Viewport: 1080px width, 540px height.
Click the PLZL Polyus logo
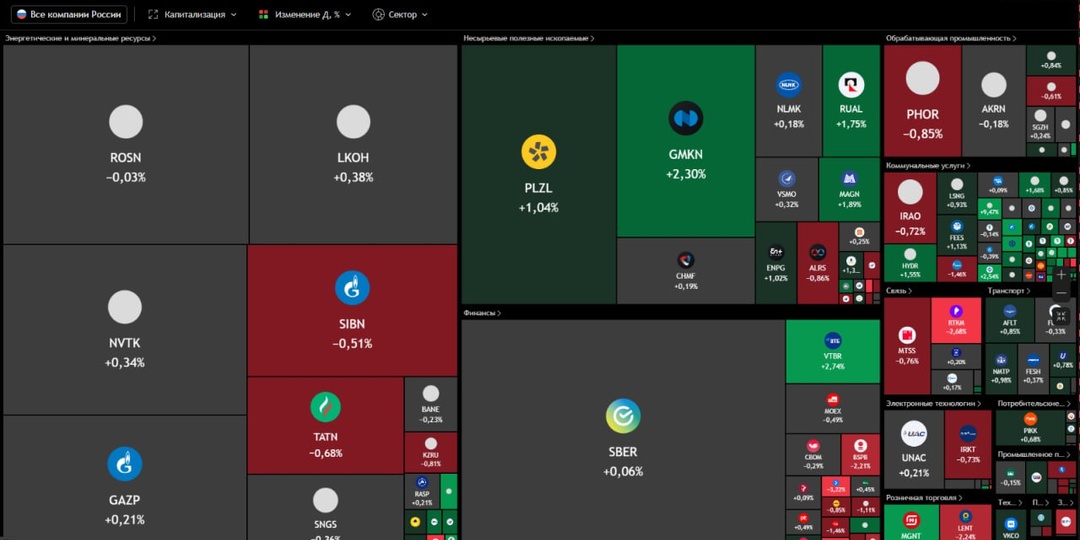click(x=539, y=152)
